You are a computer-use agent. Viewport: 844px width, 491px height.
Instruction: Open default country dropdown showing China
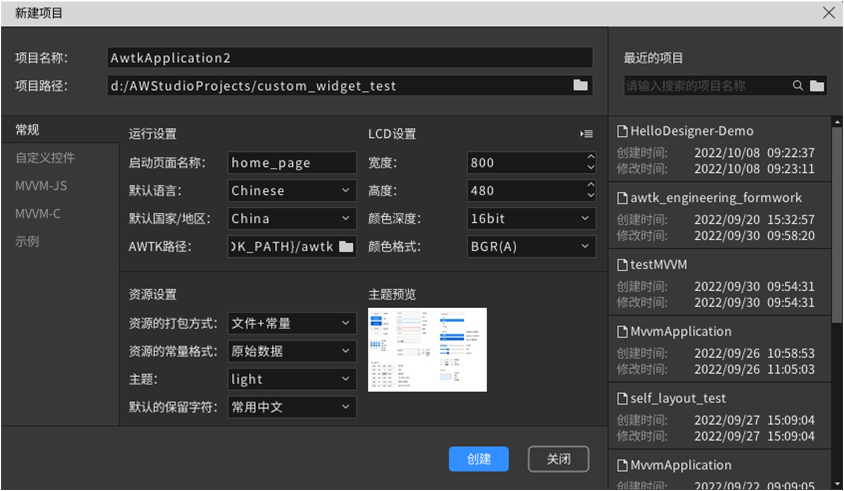(x=292, y=219)
